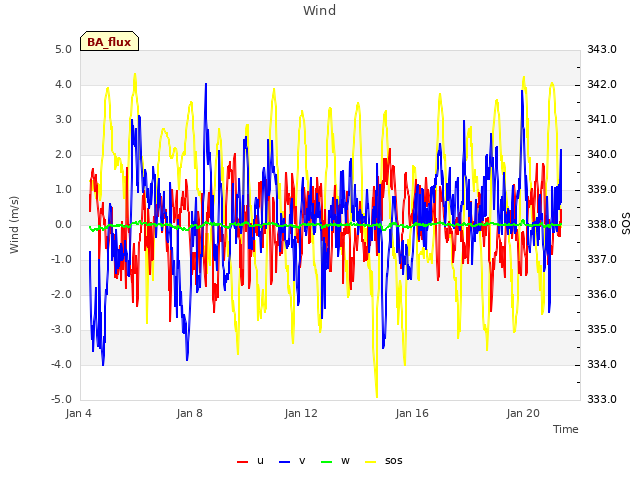Click the 'sos' legend label text
This screenshot has height=480, width=640.
(x=393, y=461)
